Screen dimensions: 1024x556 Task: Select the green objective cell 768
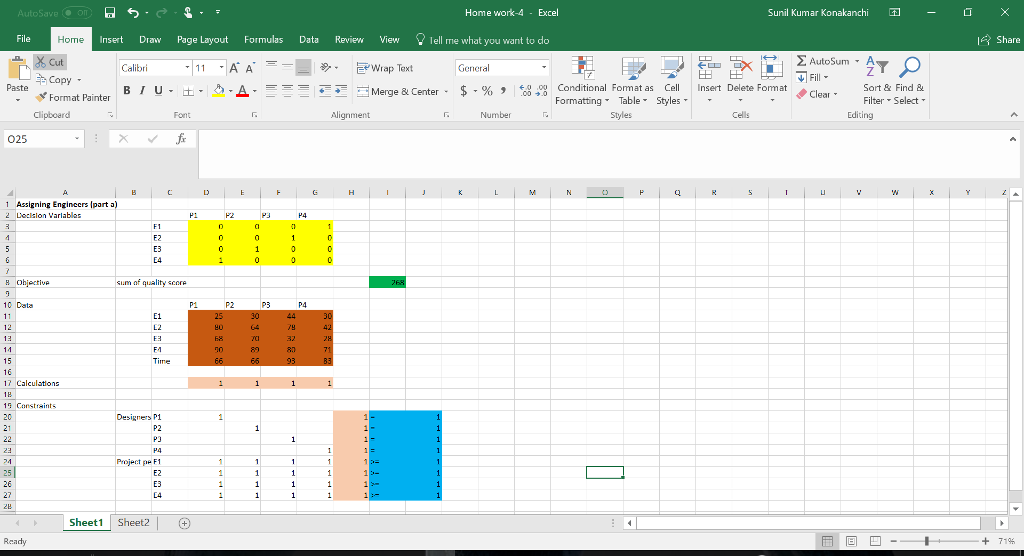(387, 282)
